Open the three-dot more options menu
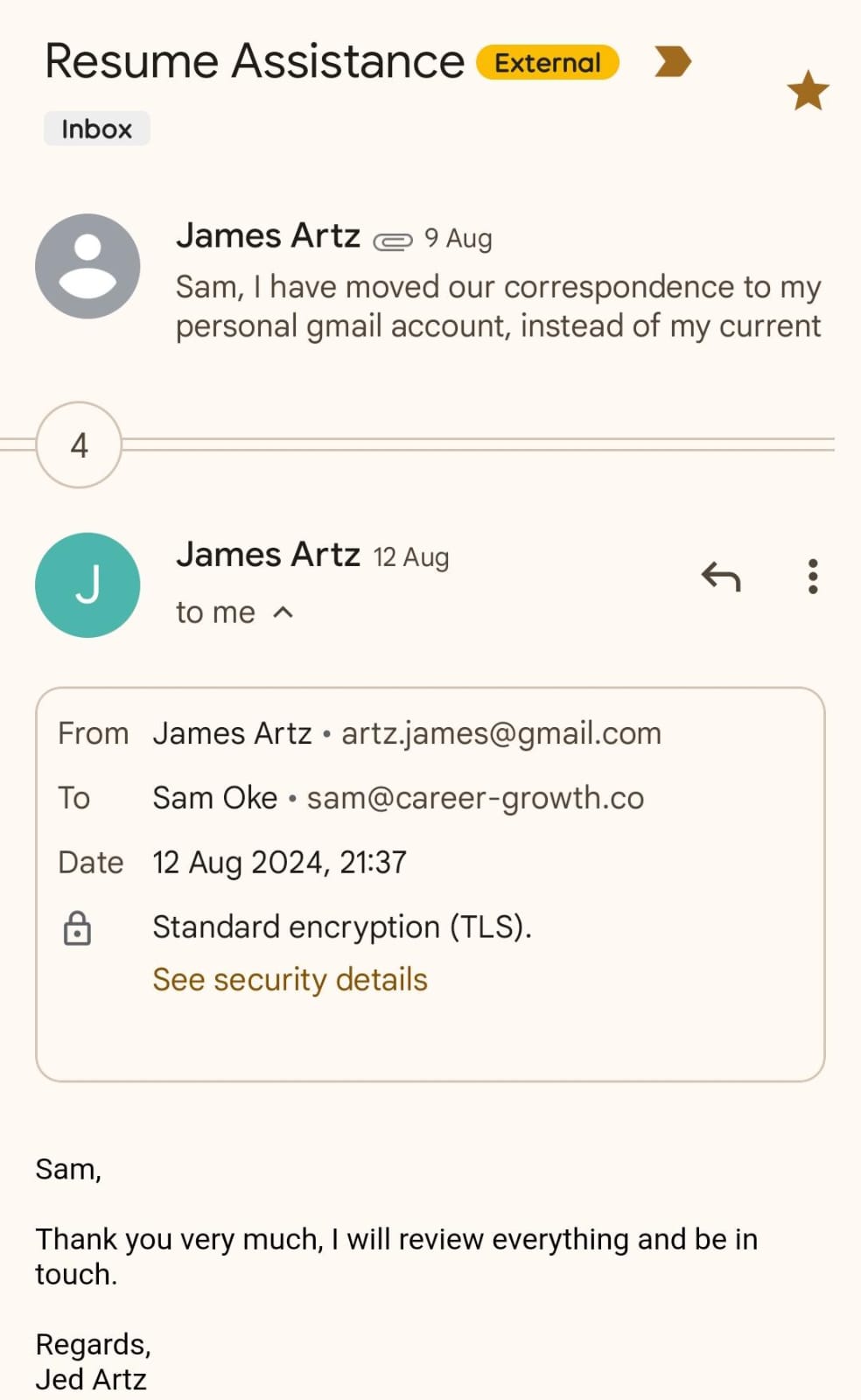The width and height of the screenshot is (861, 1400). coord(813,577)
